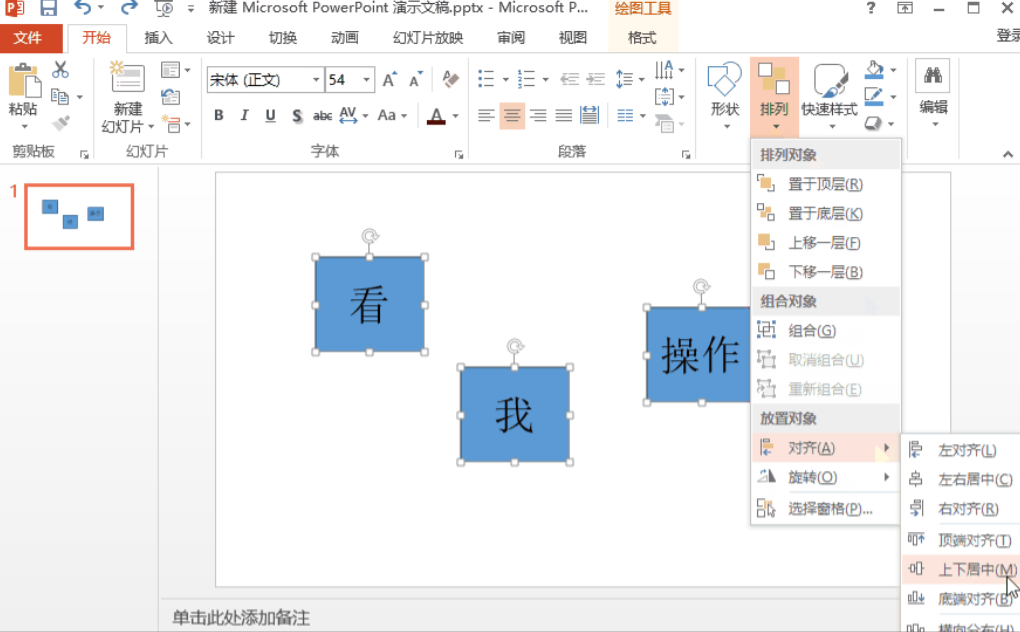Click the Format Painter brush icon
Viewport: 1020px width, 632px height.
pyautogui.click(x=60, y=123)
